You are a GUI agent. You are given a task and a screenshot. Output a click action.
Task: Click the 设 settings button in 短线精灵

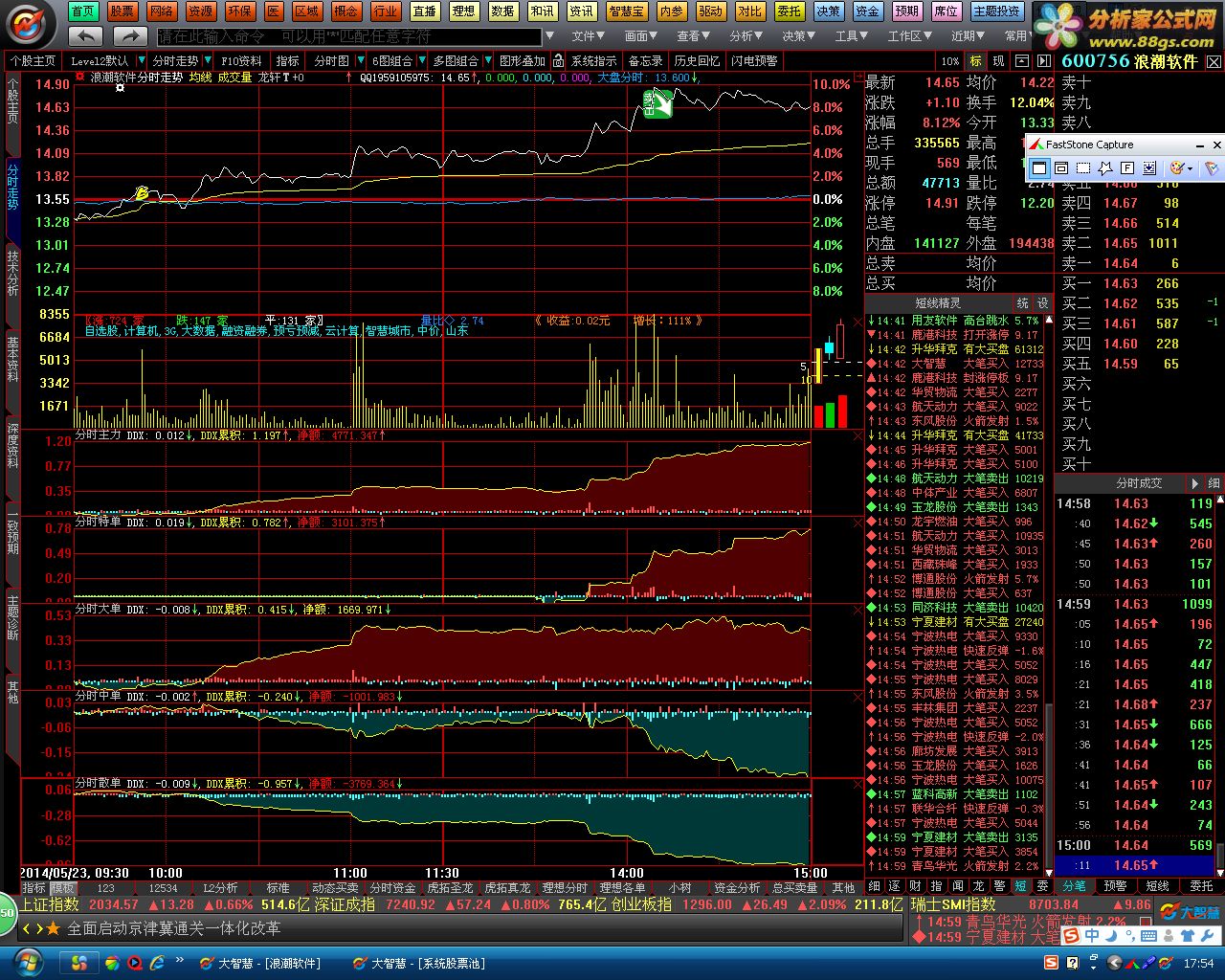[1042, 302]
